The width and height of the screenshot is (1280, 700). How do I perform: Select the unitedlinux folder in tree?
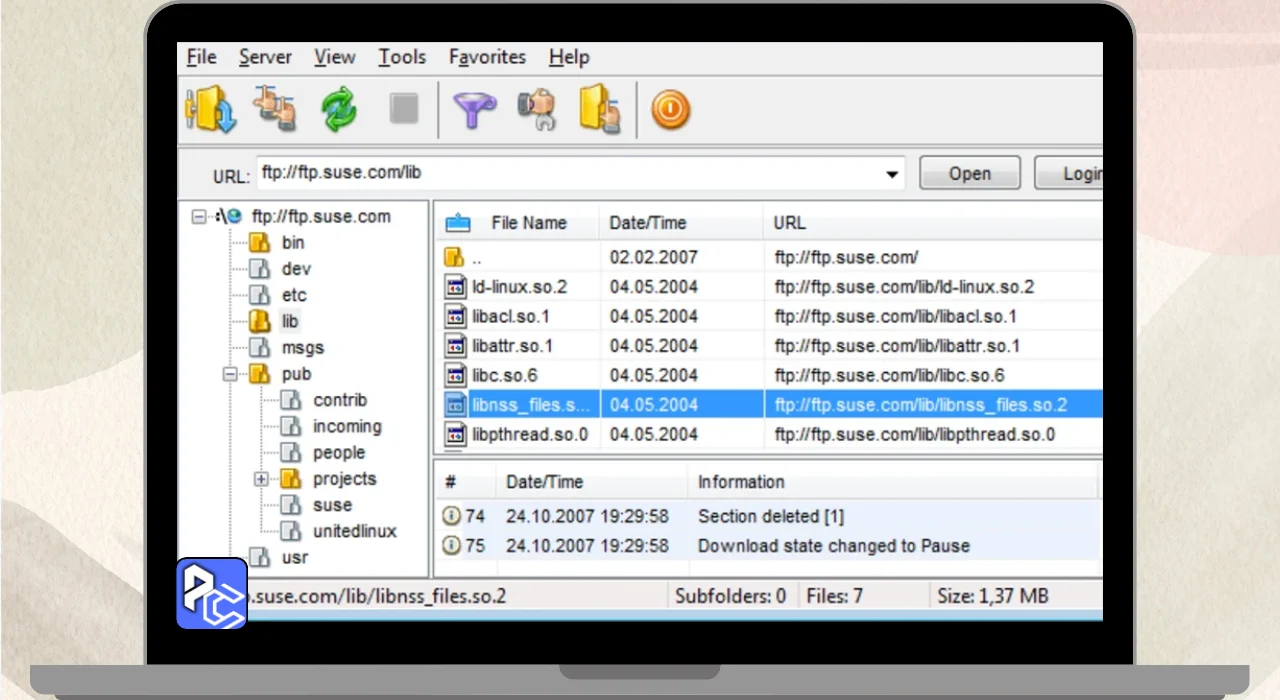tap(354, 531)
